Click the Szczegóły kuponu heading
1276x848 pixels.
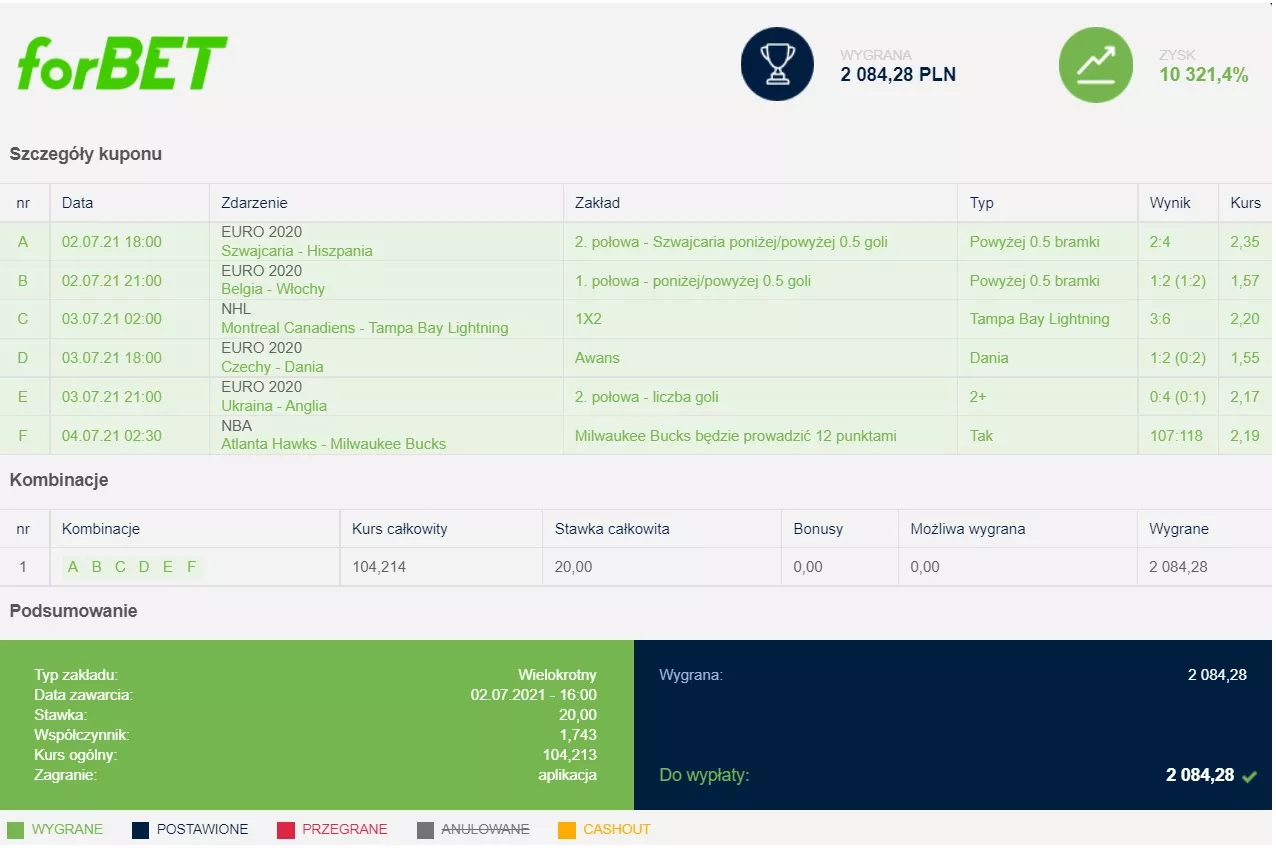pyautogui.click(x=86, y=155)
